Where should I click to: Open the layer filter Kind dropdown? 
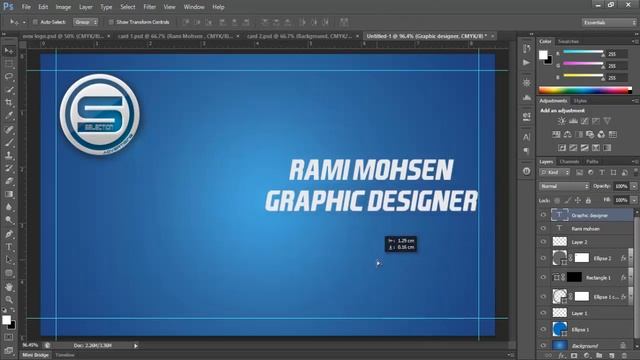(555, 173)
